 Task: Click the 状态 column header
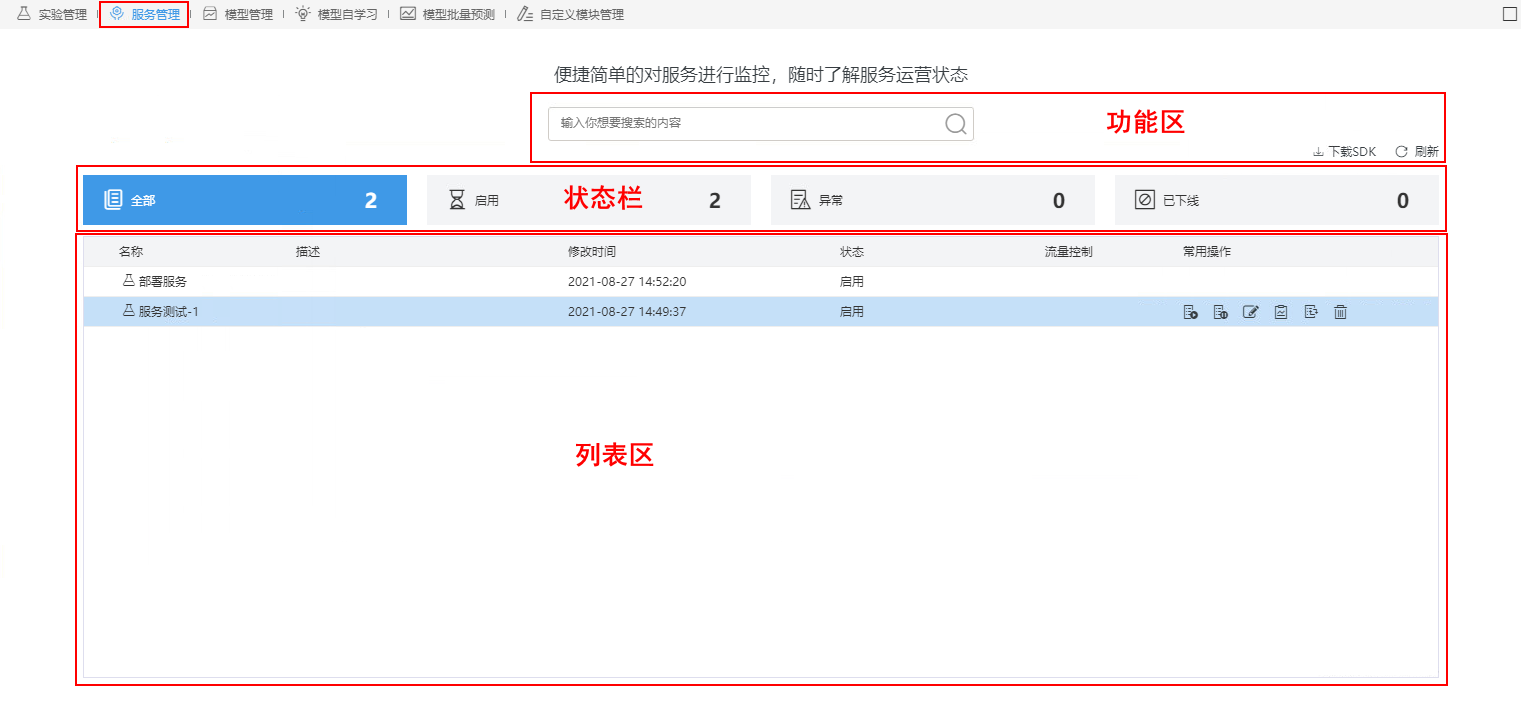pos(852,252)
